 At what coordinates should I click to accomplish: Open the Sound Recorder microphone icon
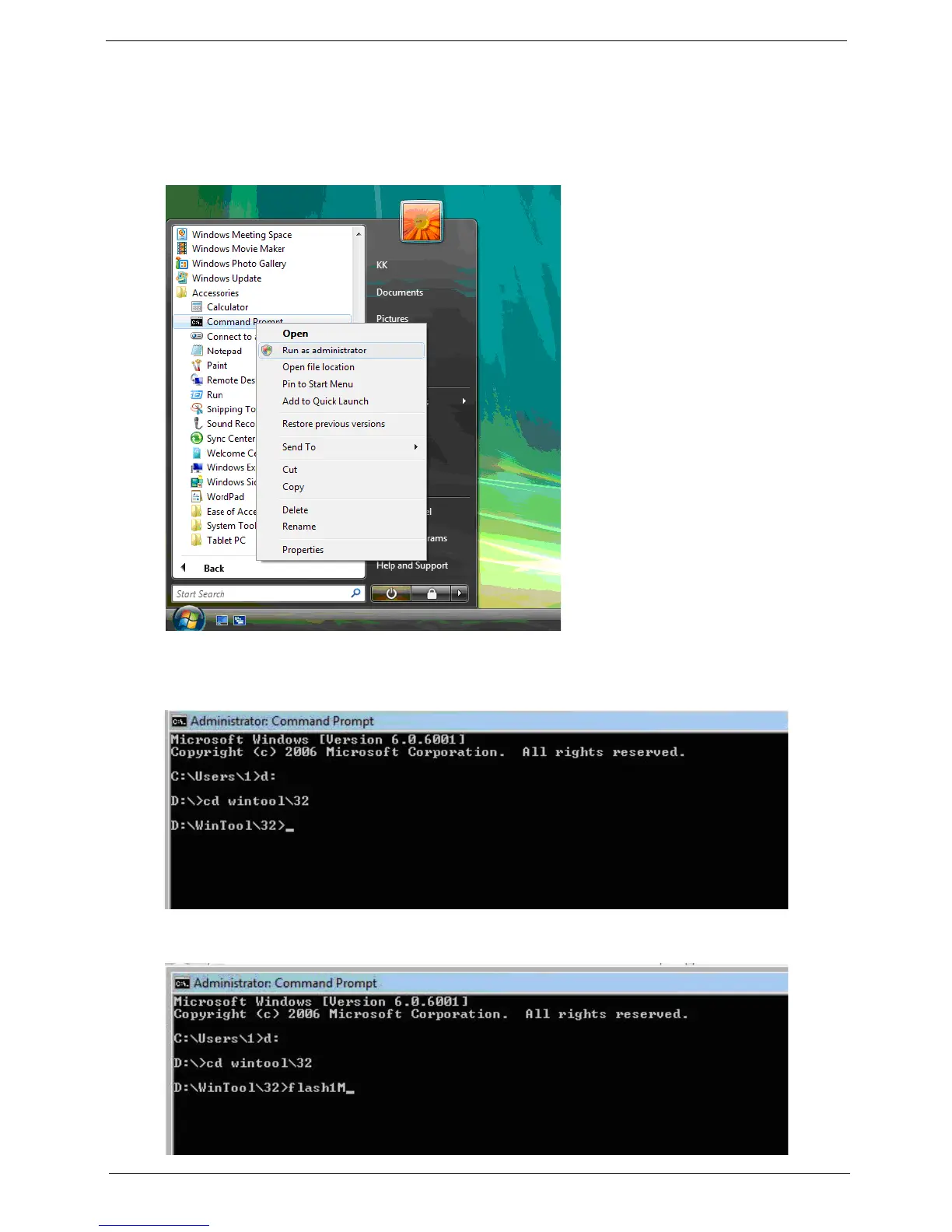coord(197,424)
